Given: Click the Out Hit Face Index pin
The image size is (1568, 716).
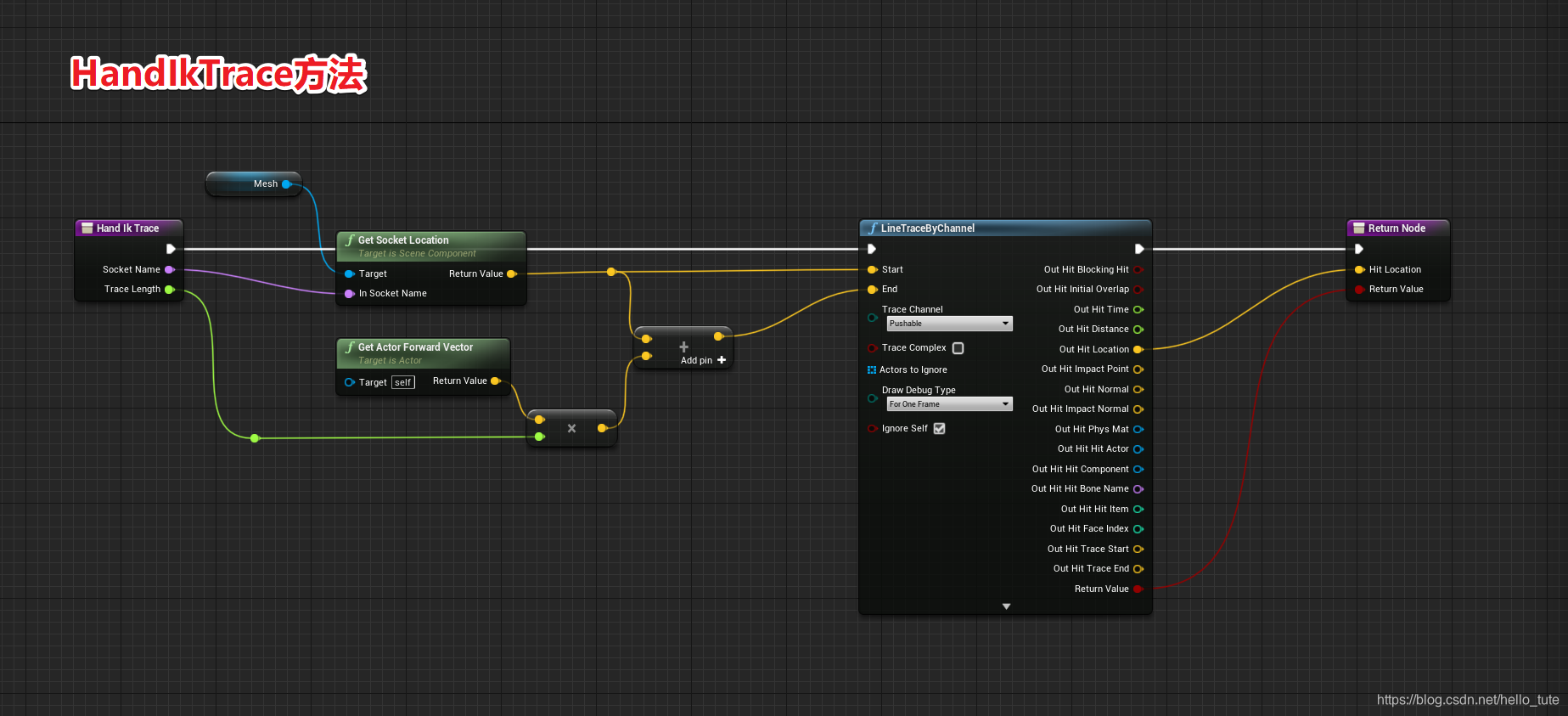Looking at the screenshot, I should tap(1138, 529).
